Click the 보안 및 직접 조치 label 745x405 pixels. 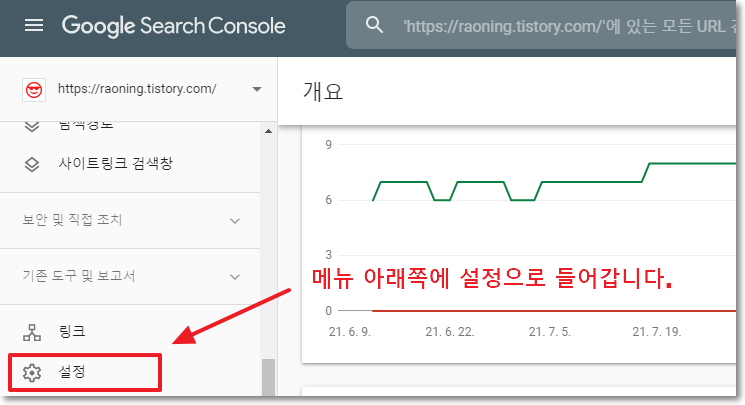(x=72, y=220)
